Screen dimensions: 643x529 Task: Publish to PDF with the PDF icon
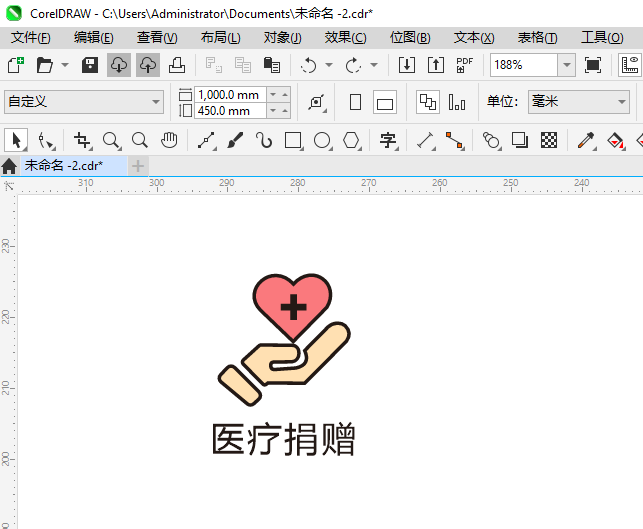coord(464,65)
